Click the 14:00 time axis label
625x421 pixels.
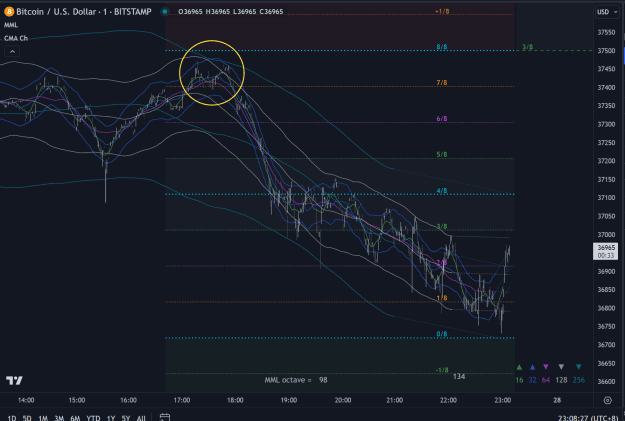(x=26, y=400)
